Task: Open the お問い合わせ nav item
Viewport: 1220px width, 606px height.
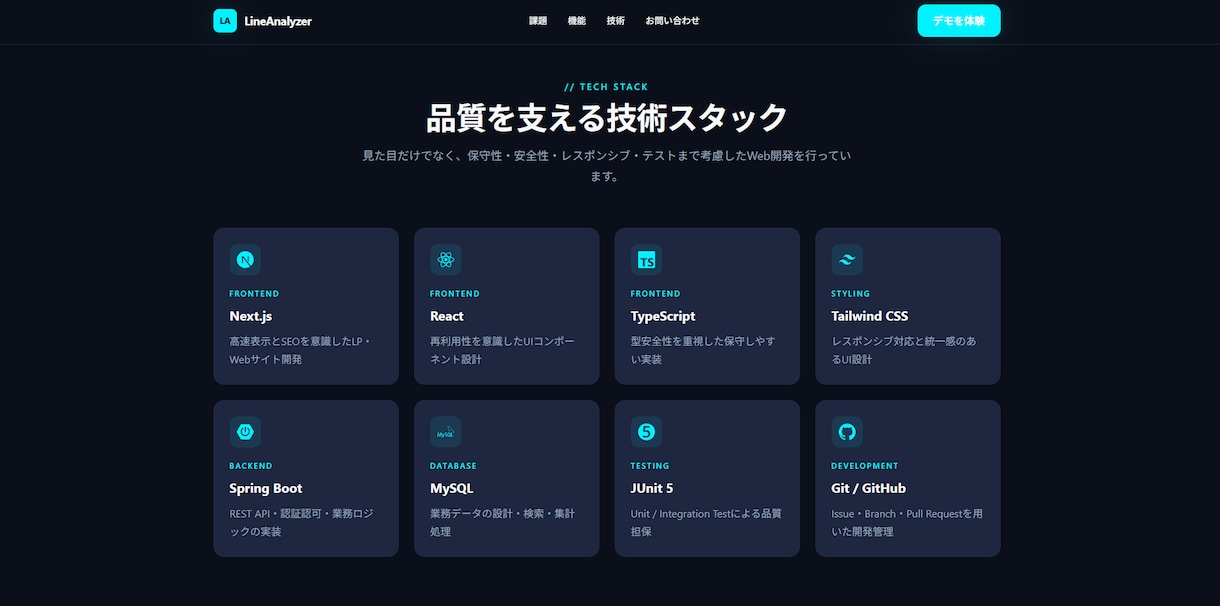Action: coord(672,21)
